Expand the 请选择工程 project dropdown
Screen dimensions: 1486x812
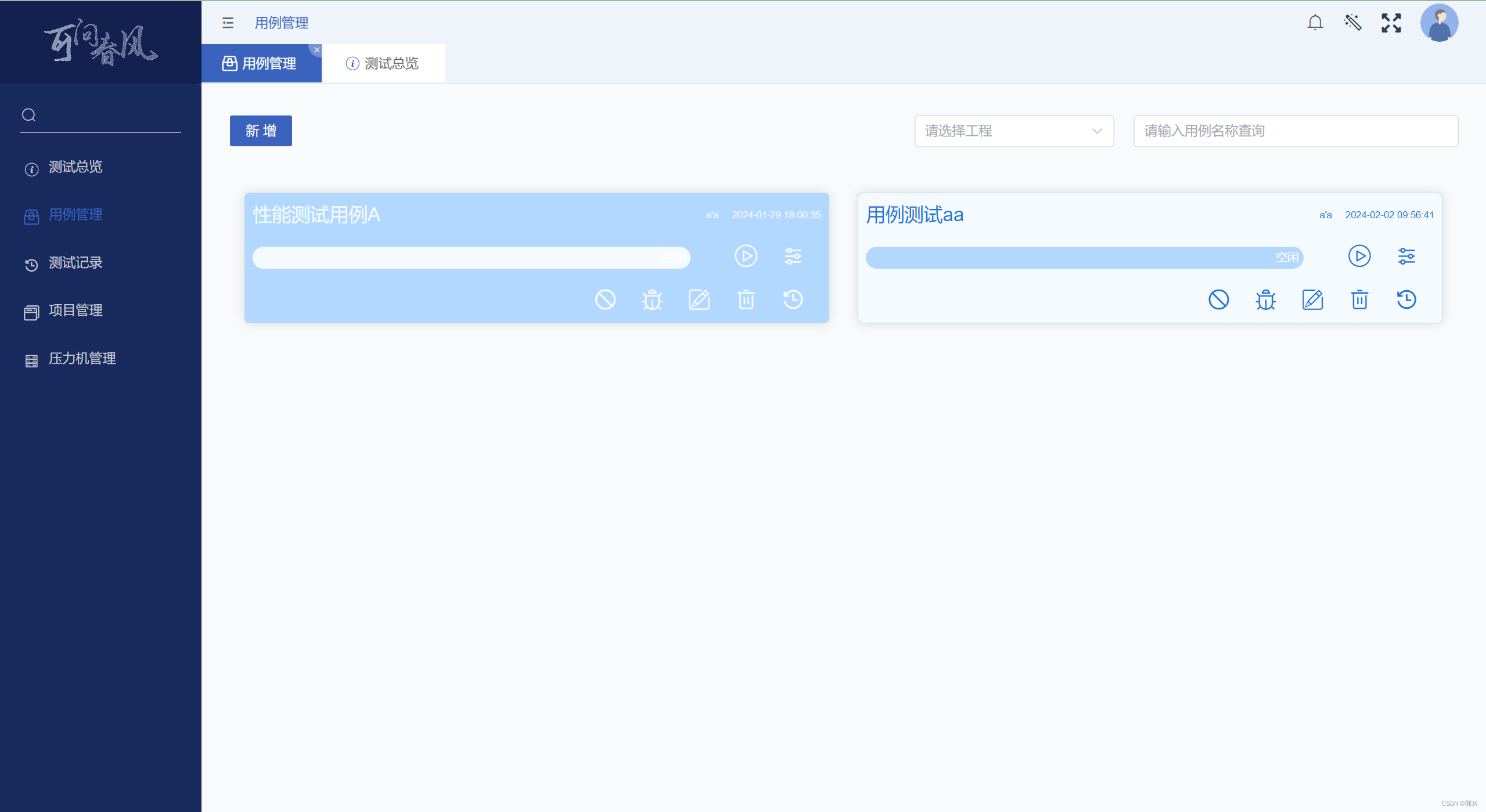coord(1013,131)
